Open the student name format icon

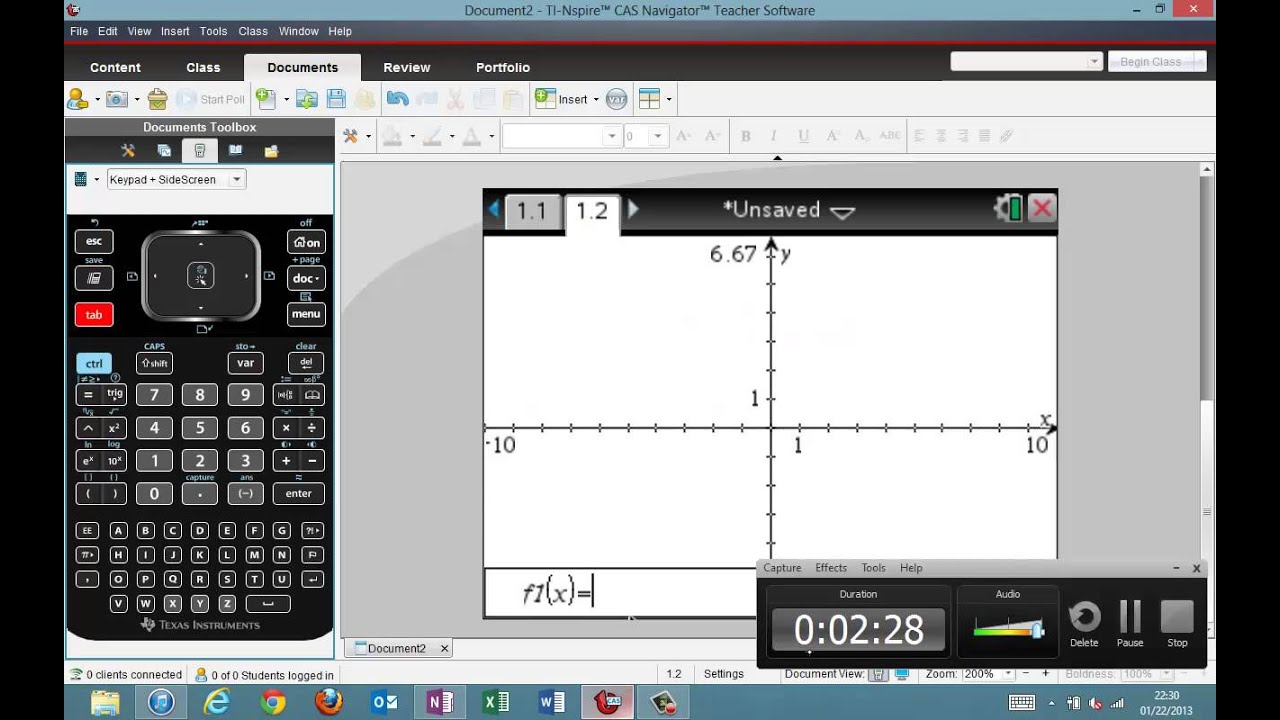pyautogui.click(x=77, y=99)
